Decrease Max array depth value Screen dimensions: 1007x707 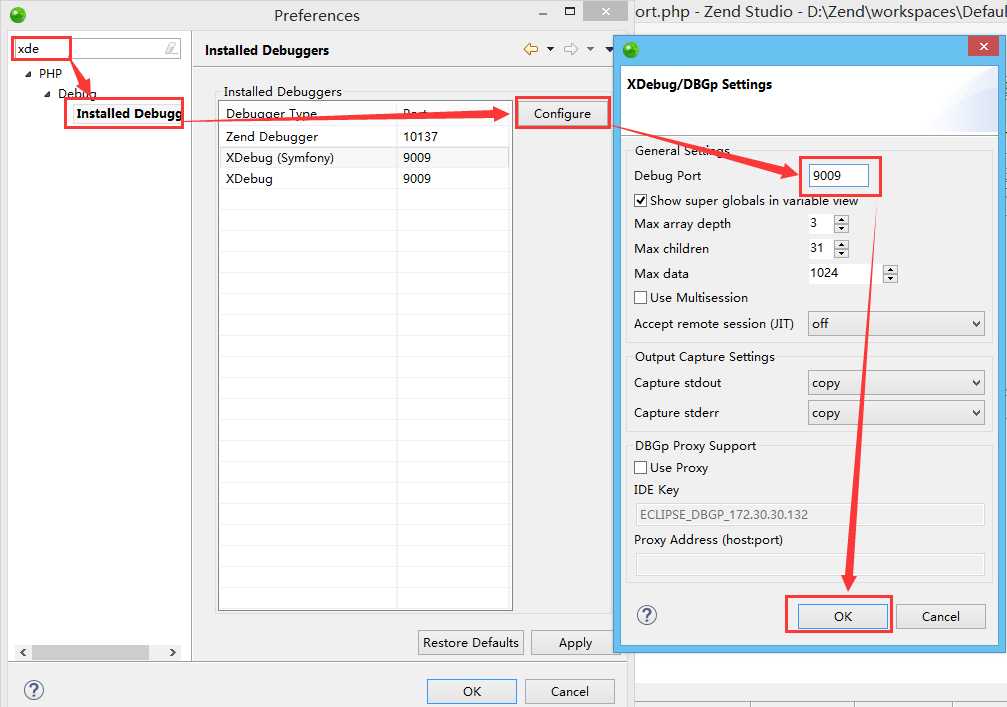point(841,228)
